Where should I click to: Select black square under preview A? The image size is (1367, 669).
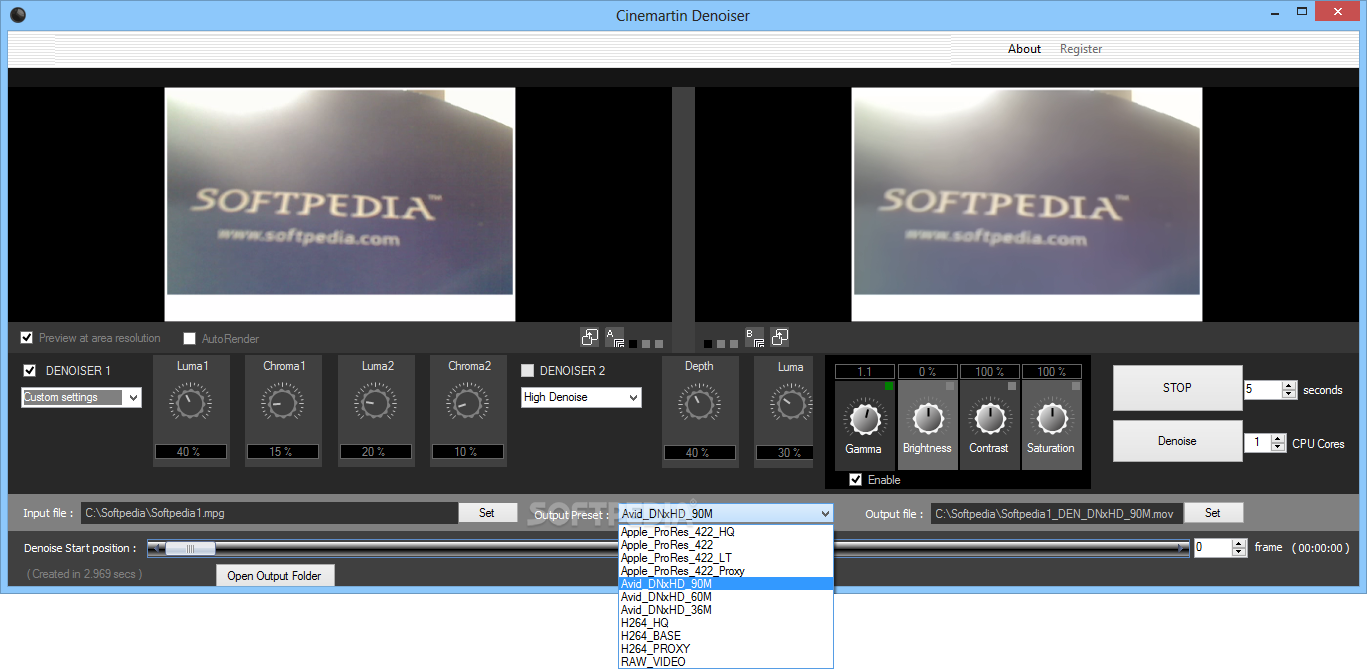[633, 344]
